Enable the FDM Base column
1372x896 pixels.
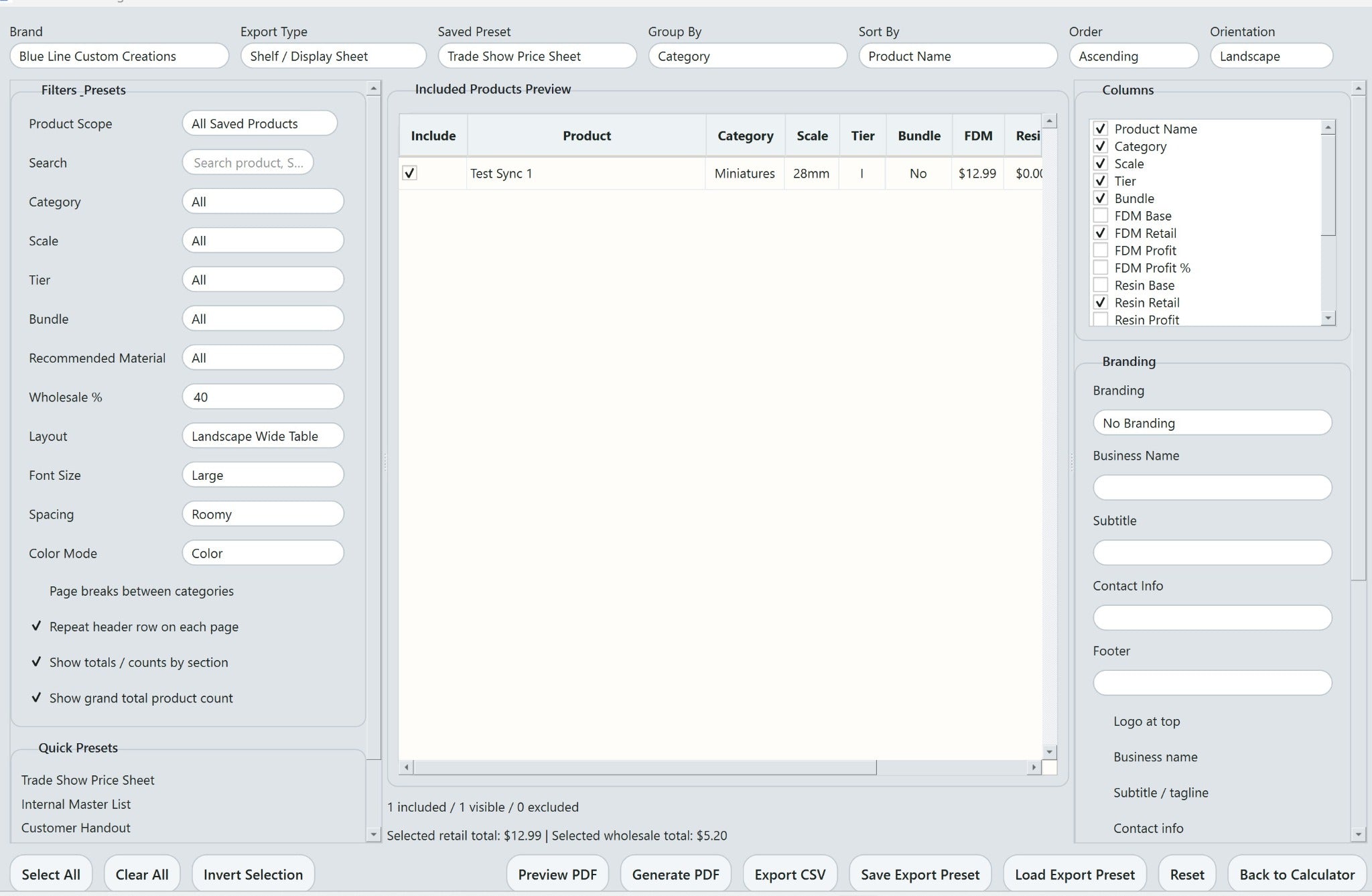1101,216
